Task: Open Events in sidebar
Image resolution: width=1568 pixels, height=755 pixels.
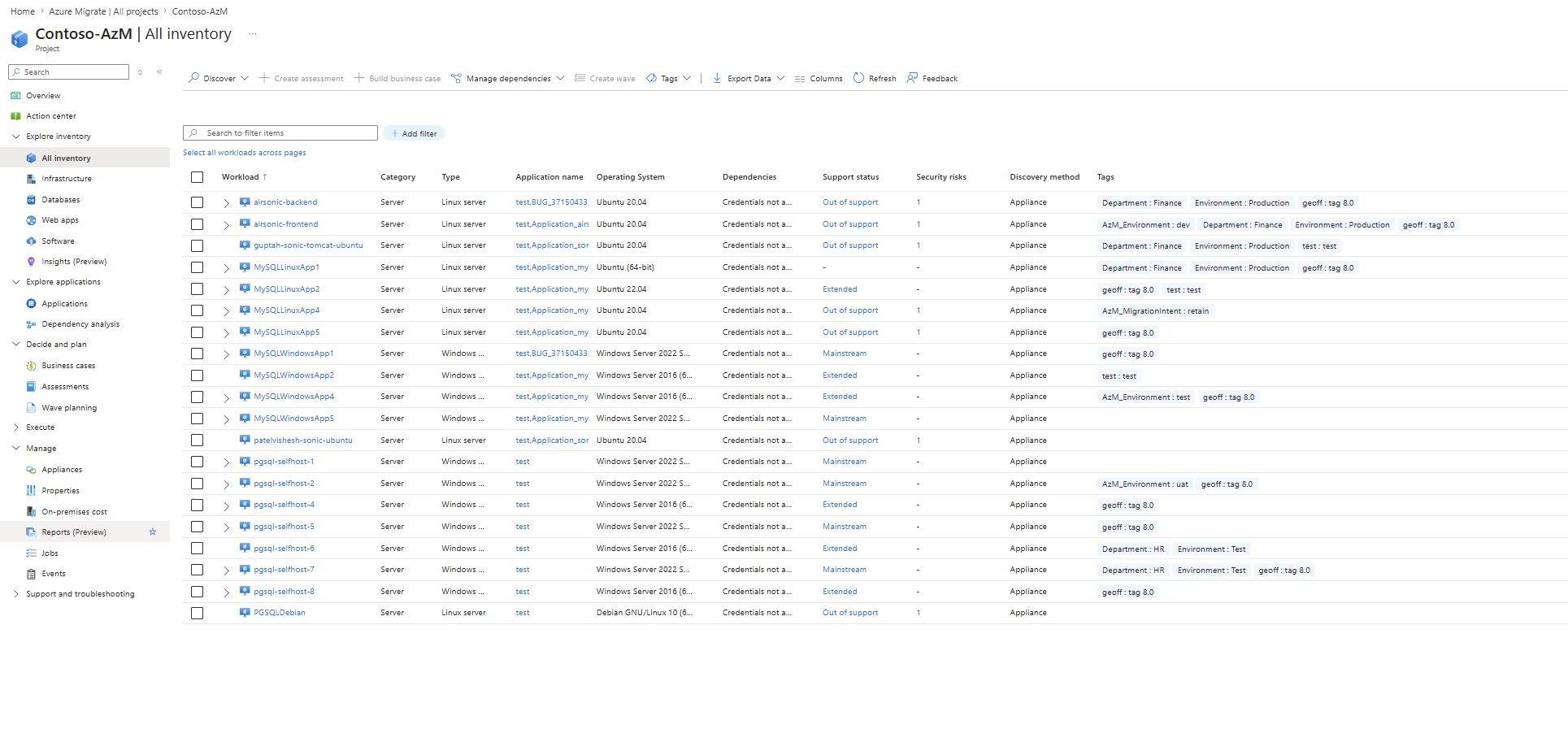Action: point(54,574)
